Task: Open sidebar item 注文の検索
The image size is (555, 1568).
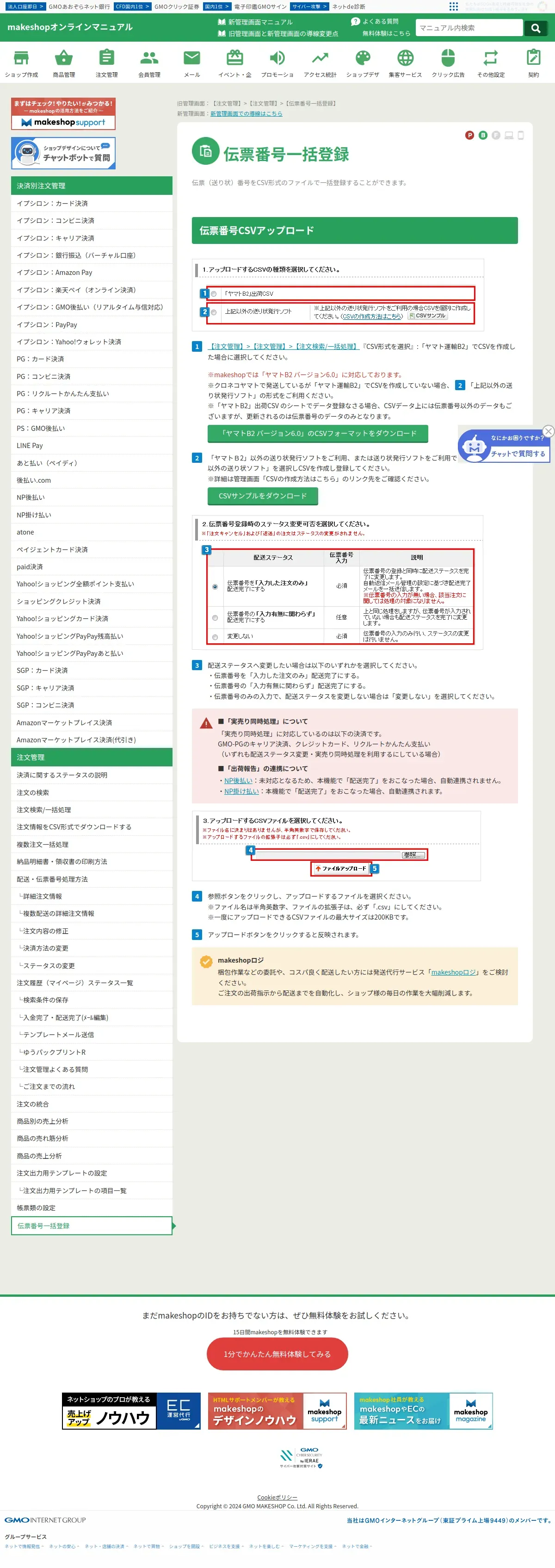Action: point(91,792)
